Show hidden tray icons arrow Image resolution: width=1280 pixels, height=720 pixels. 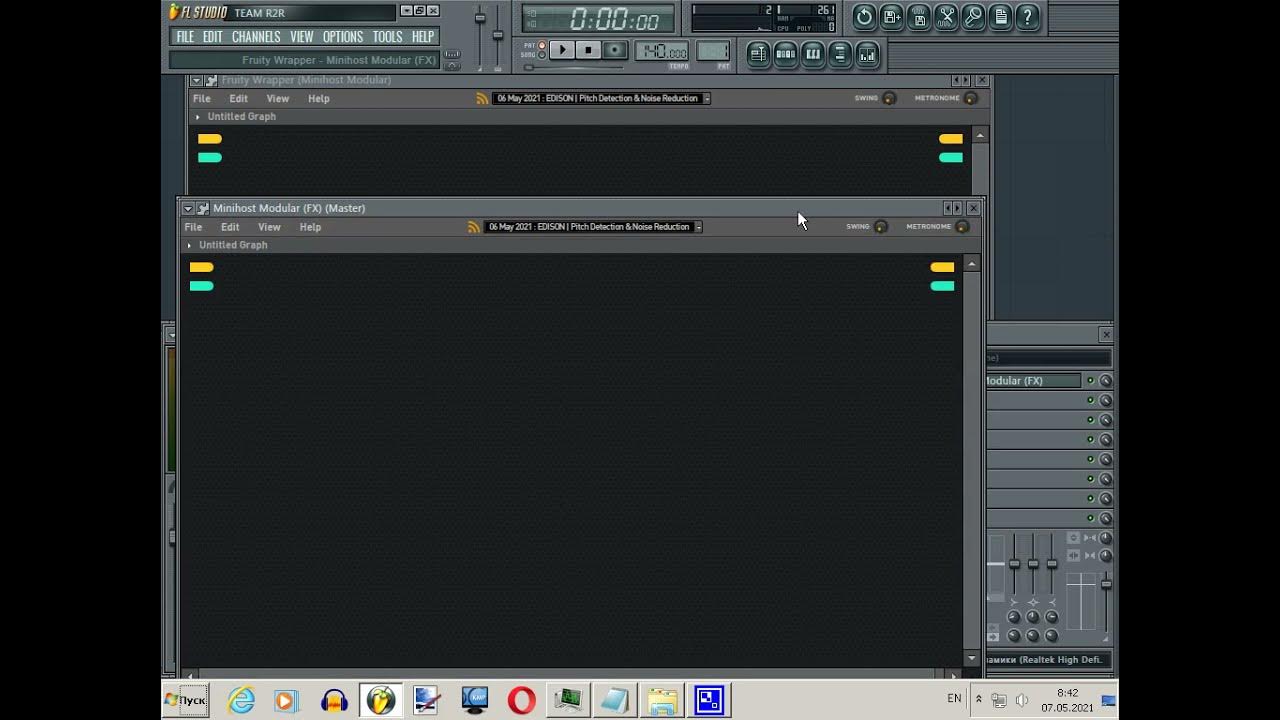click(x=979, y=700)
